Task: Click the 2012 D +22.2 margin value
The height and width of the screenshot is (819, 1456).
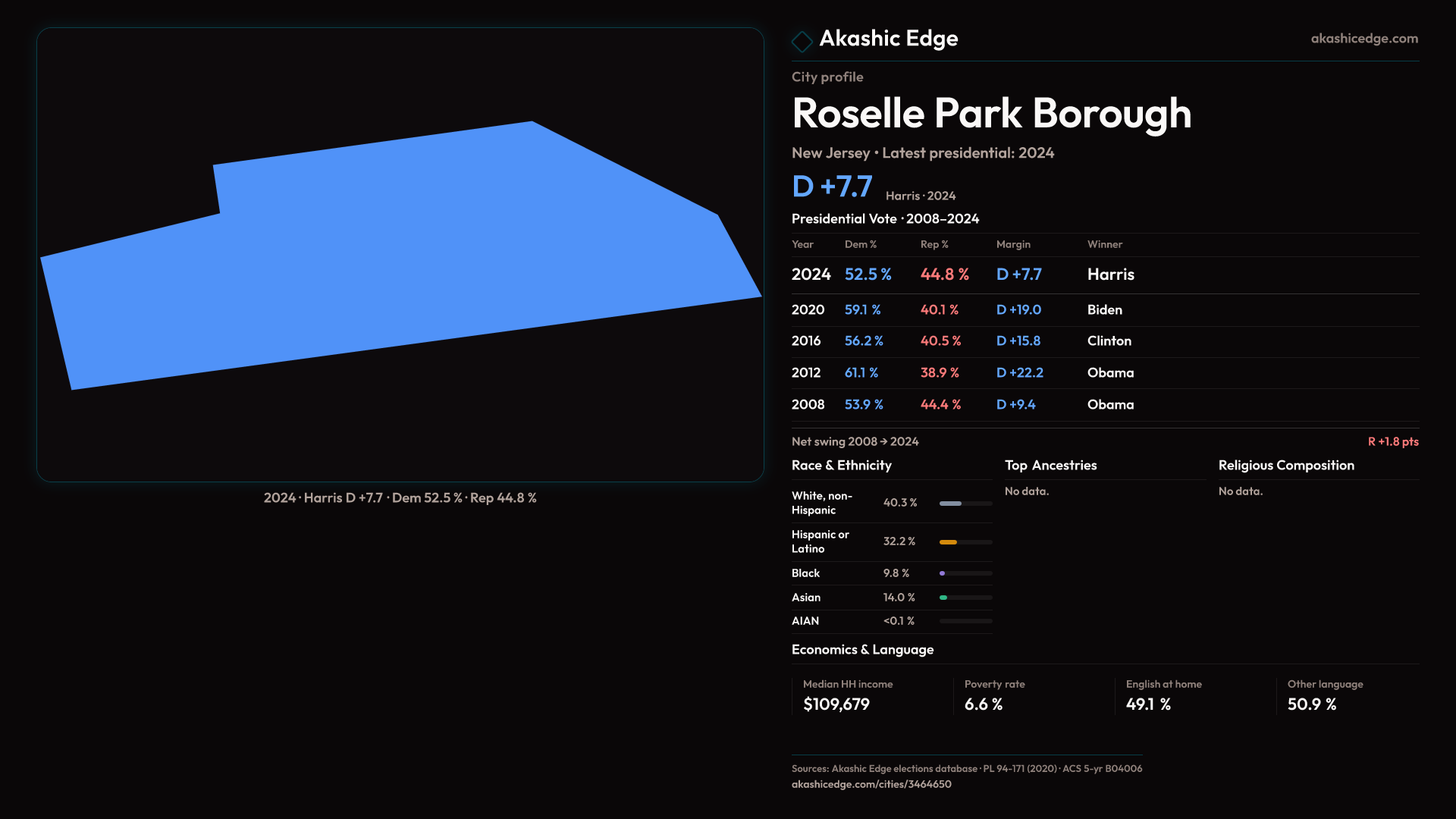Action: pos(1019,373)
